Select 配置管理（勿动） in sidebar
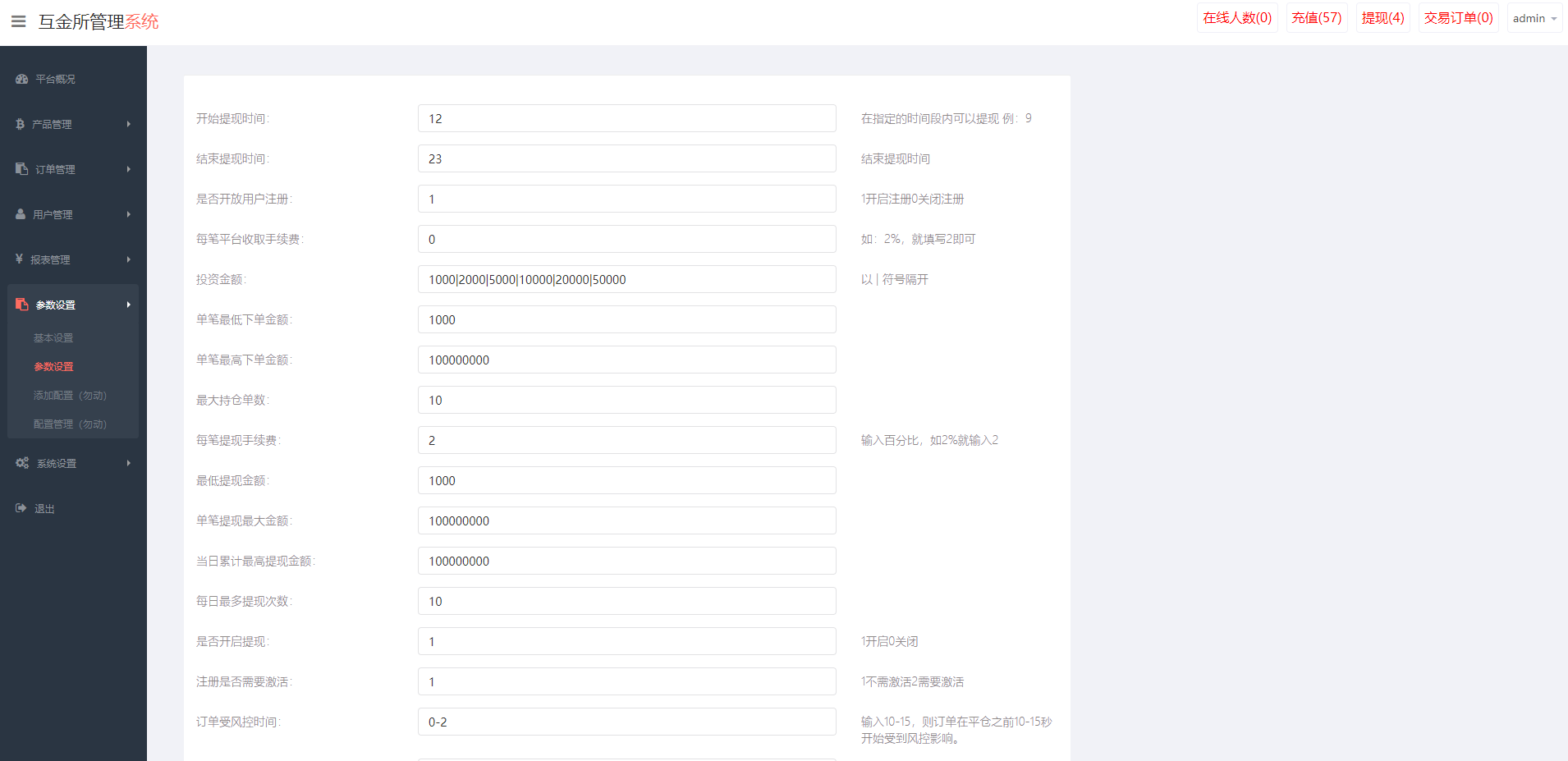This screenshot has height=761, width=1568. [x=71, y=424]
